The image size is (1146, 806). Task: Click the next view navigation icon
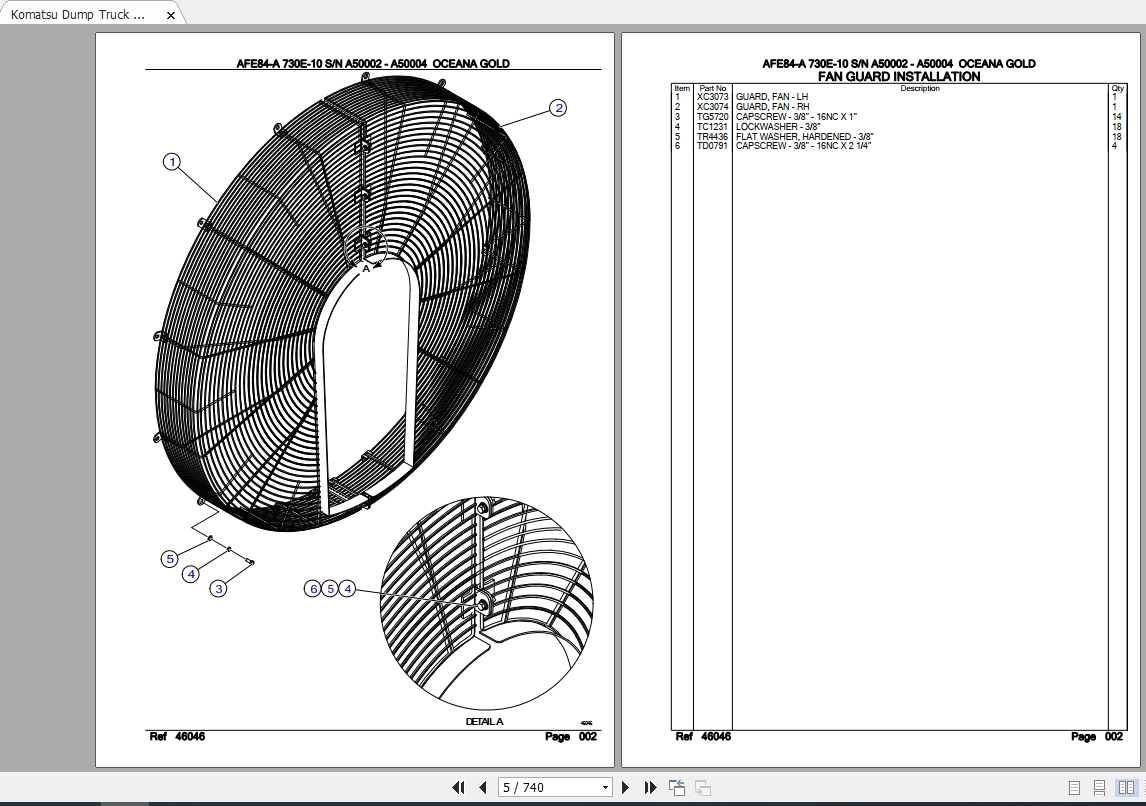[702, 787]
